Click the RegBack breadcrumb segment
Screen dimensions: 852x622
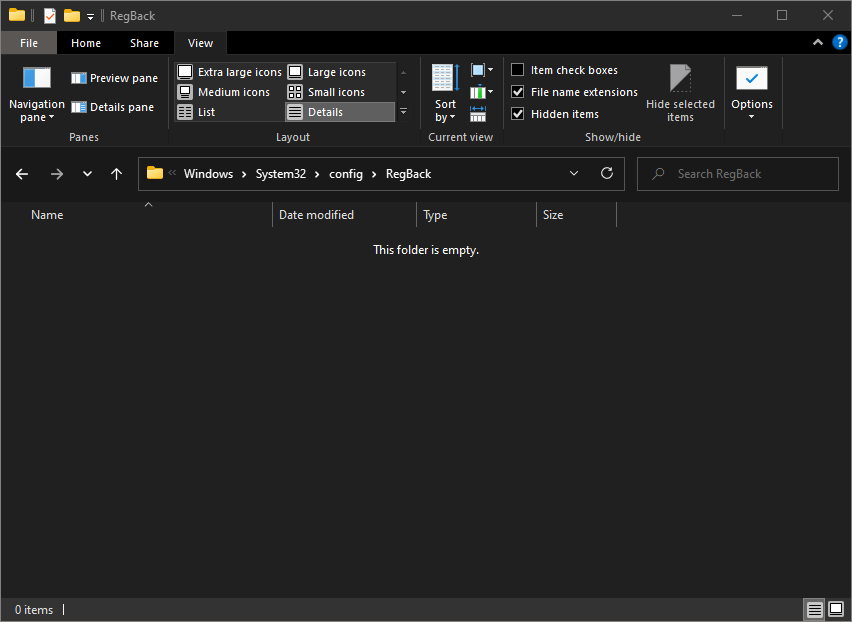coord(409,174)
